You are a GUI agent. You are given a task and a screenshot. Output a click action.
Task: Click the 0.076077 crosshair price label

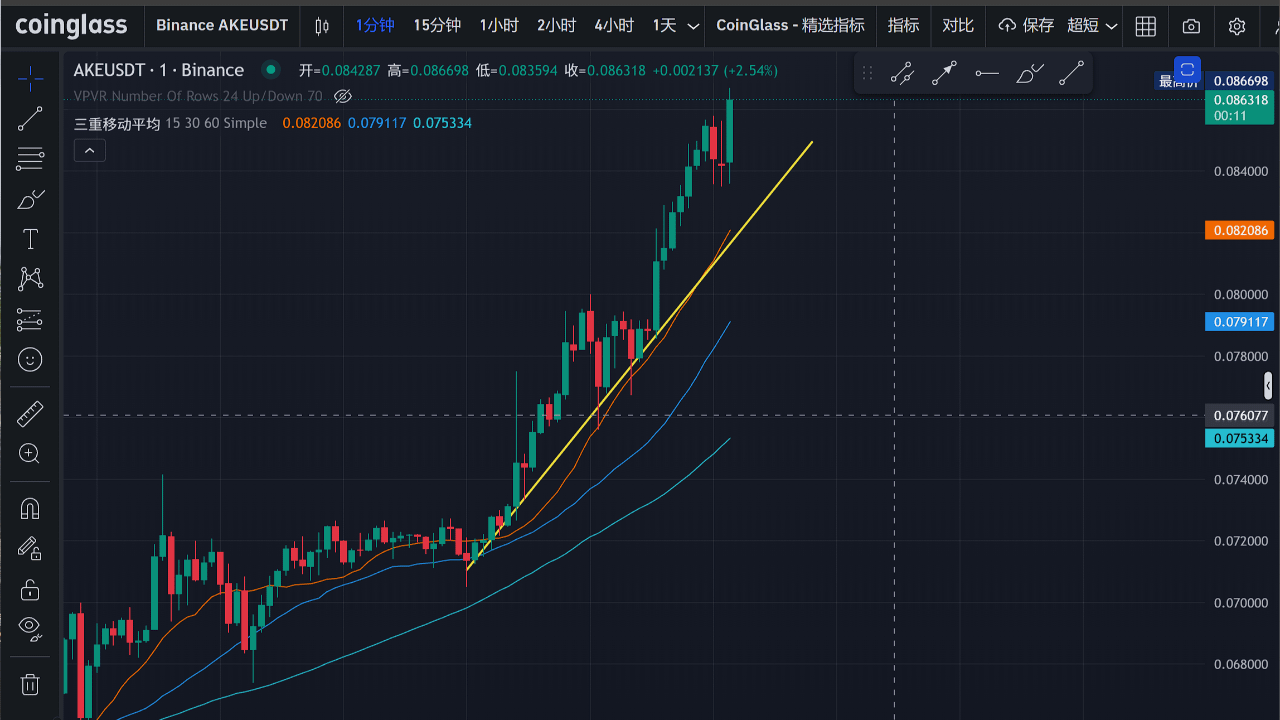(x=1240, y=416)
